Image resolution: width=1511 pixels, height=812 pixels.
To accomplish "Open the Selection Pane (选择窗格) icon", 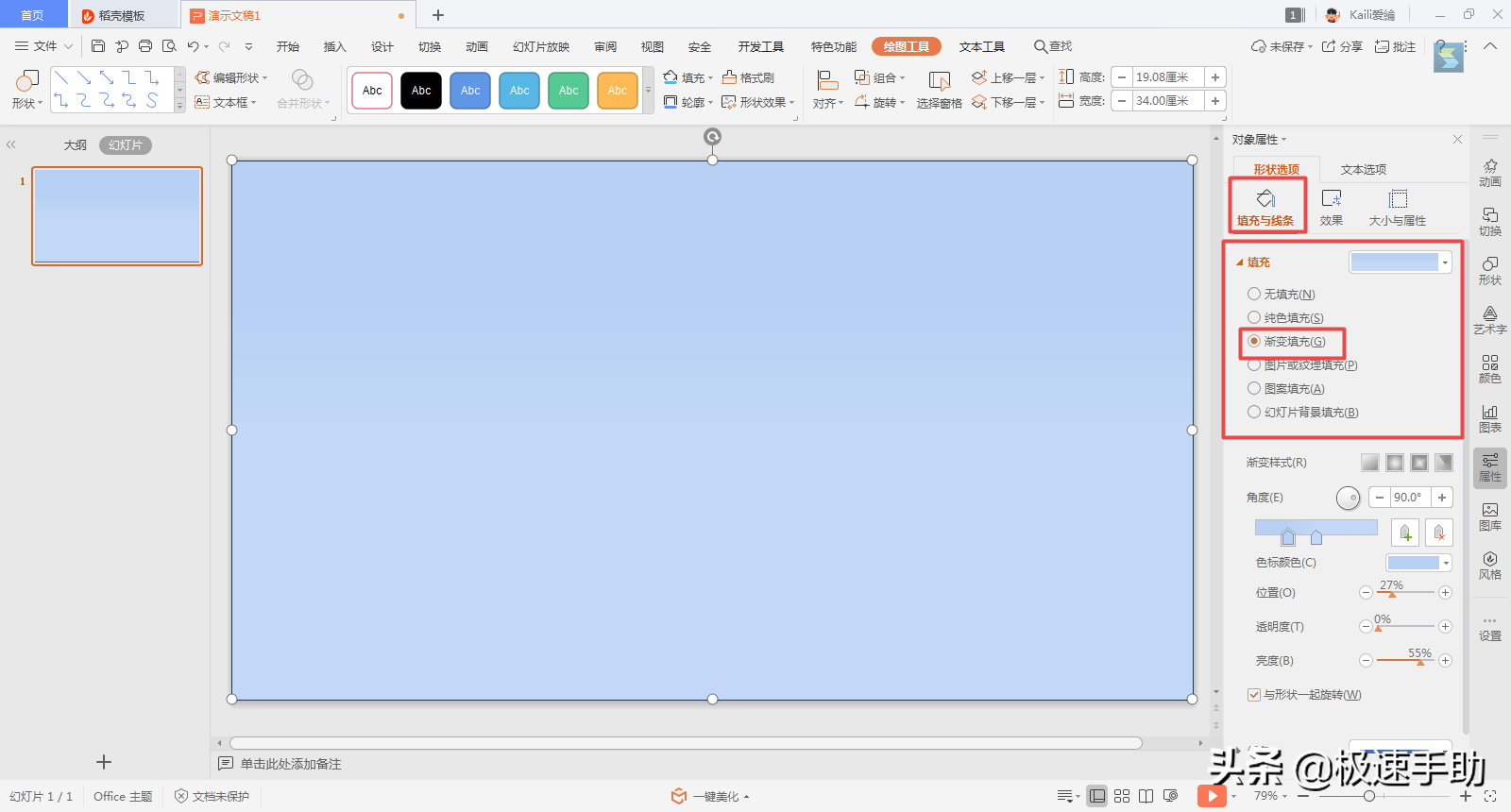I will click(939, 91).
